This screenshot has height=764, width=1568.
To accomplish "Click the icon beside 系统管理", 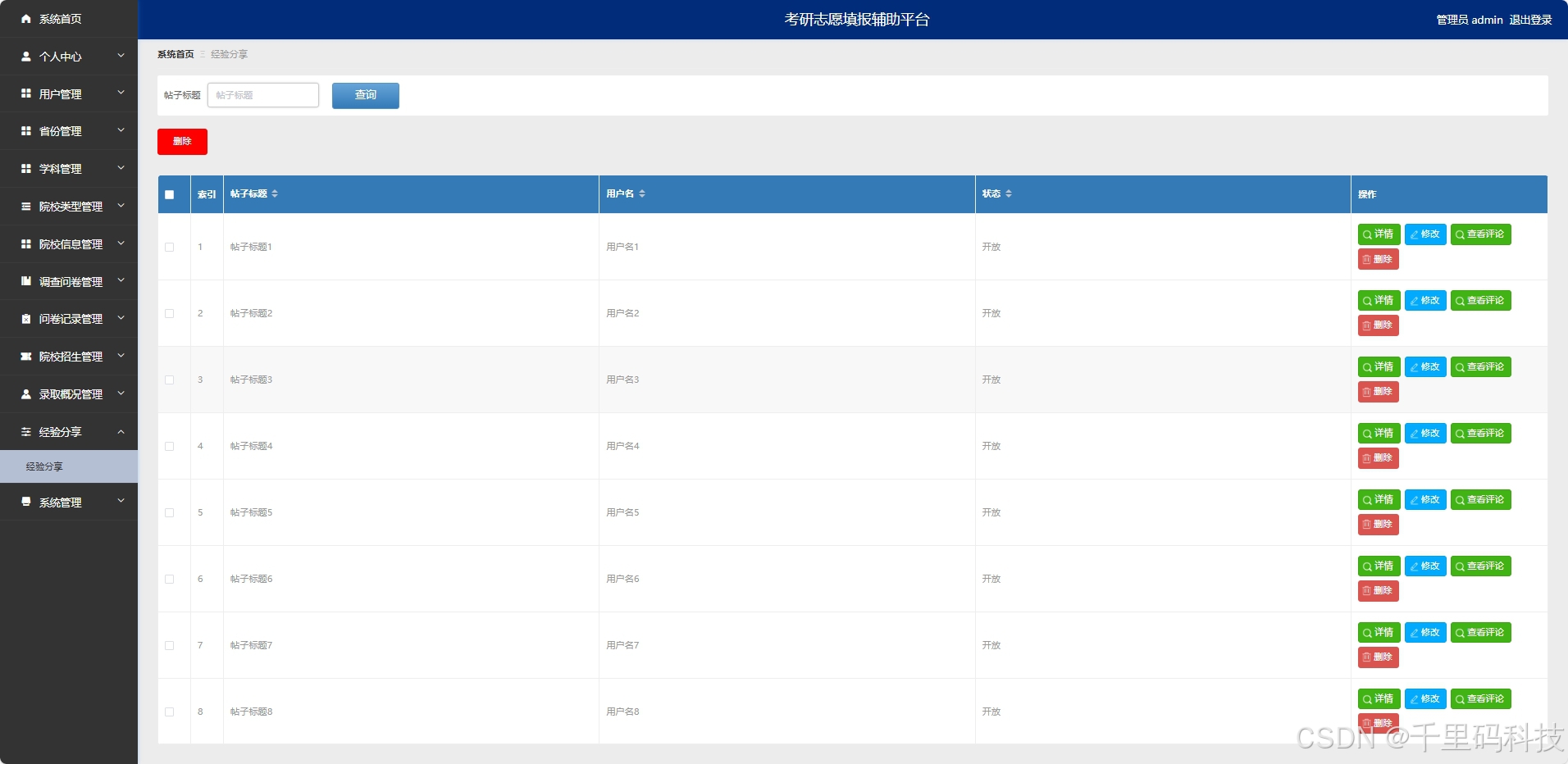I will [x=26, y=502].
